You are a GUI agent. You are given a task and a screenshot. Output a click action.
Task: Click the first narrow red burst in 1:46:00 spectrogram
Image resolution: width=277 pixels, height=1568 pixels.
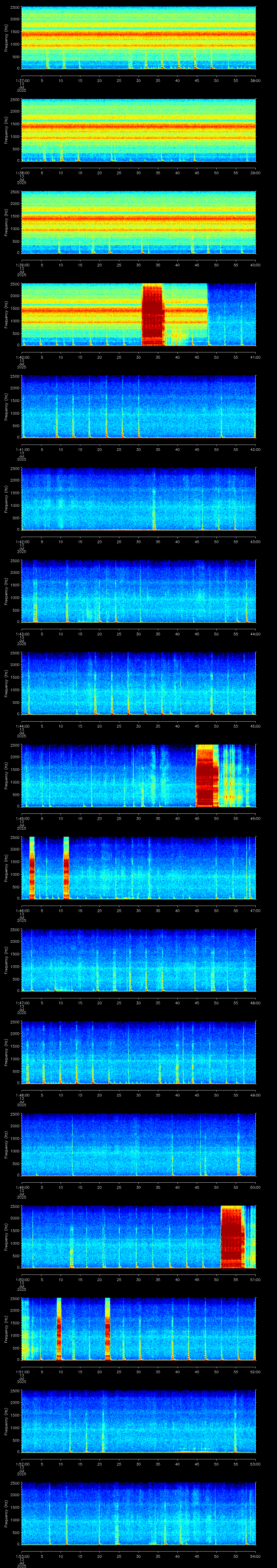pos(32,868)
